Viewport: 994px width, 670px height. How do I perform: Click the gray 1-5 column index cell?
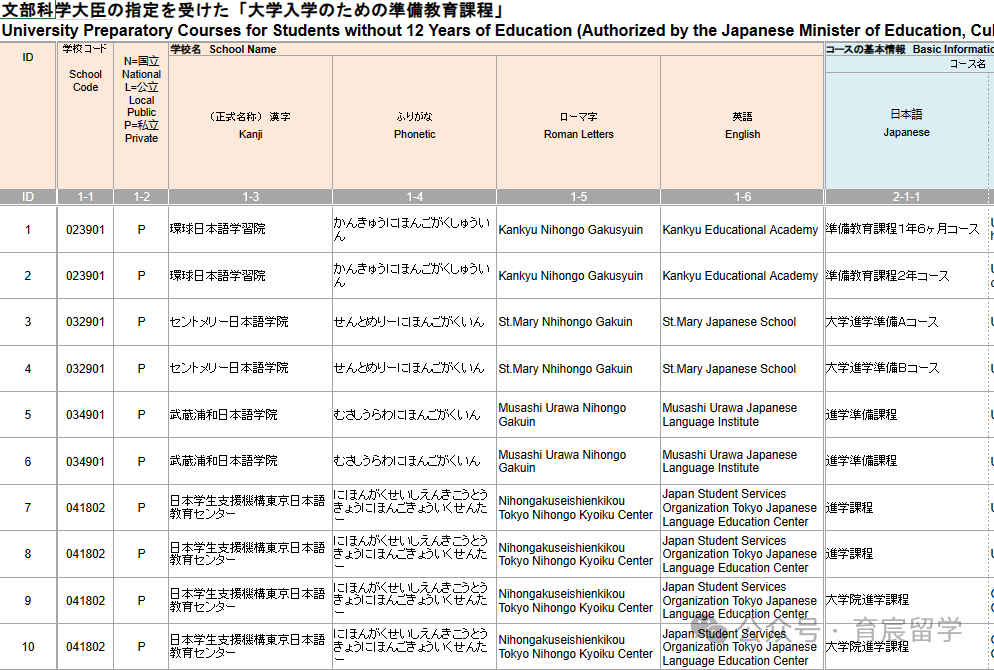[x=579, y=196]
